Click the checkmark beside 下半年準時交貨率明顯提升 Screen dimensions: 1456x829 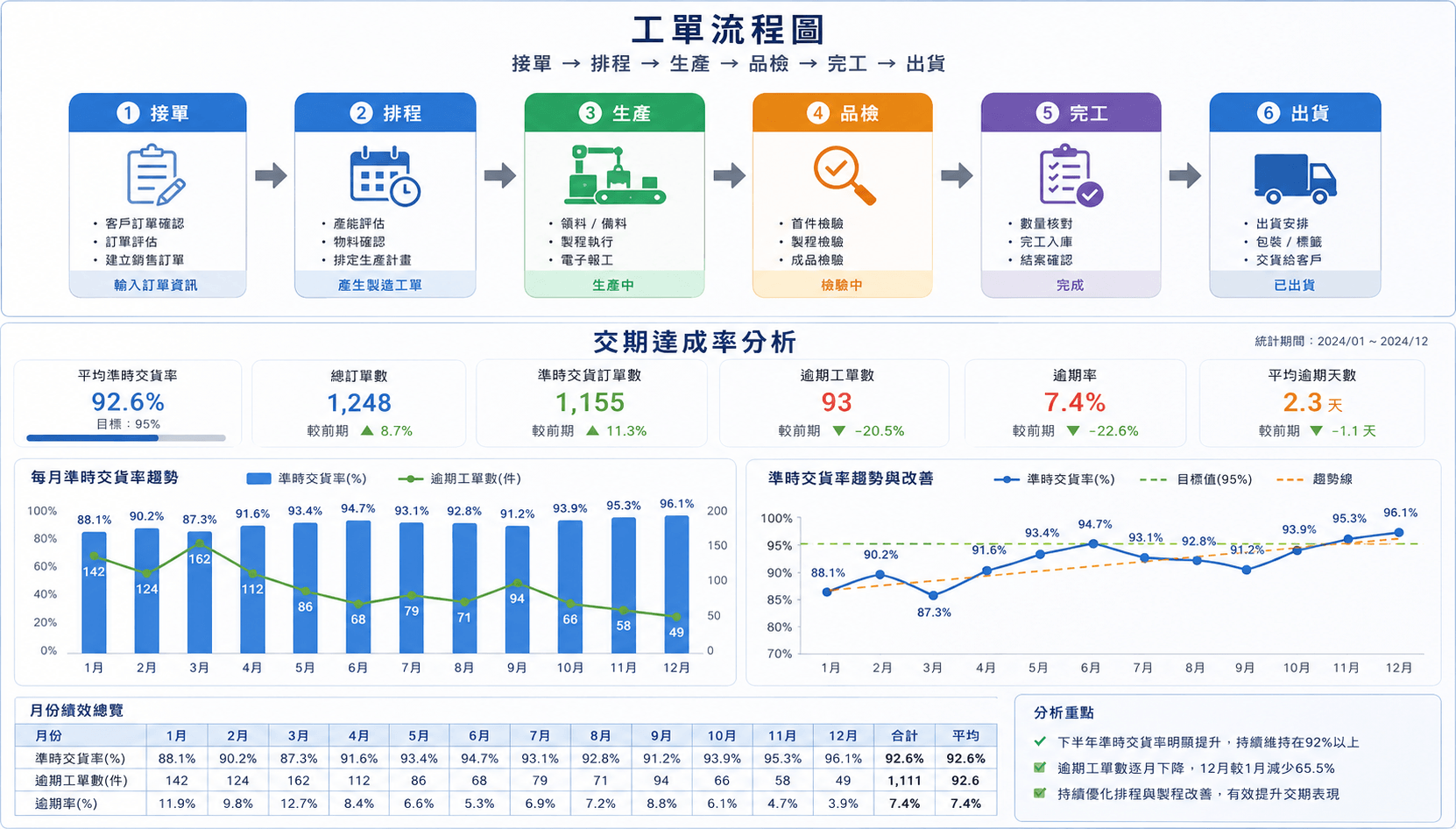[x=1040, y=742]
